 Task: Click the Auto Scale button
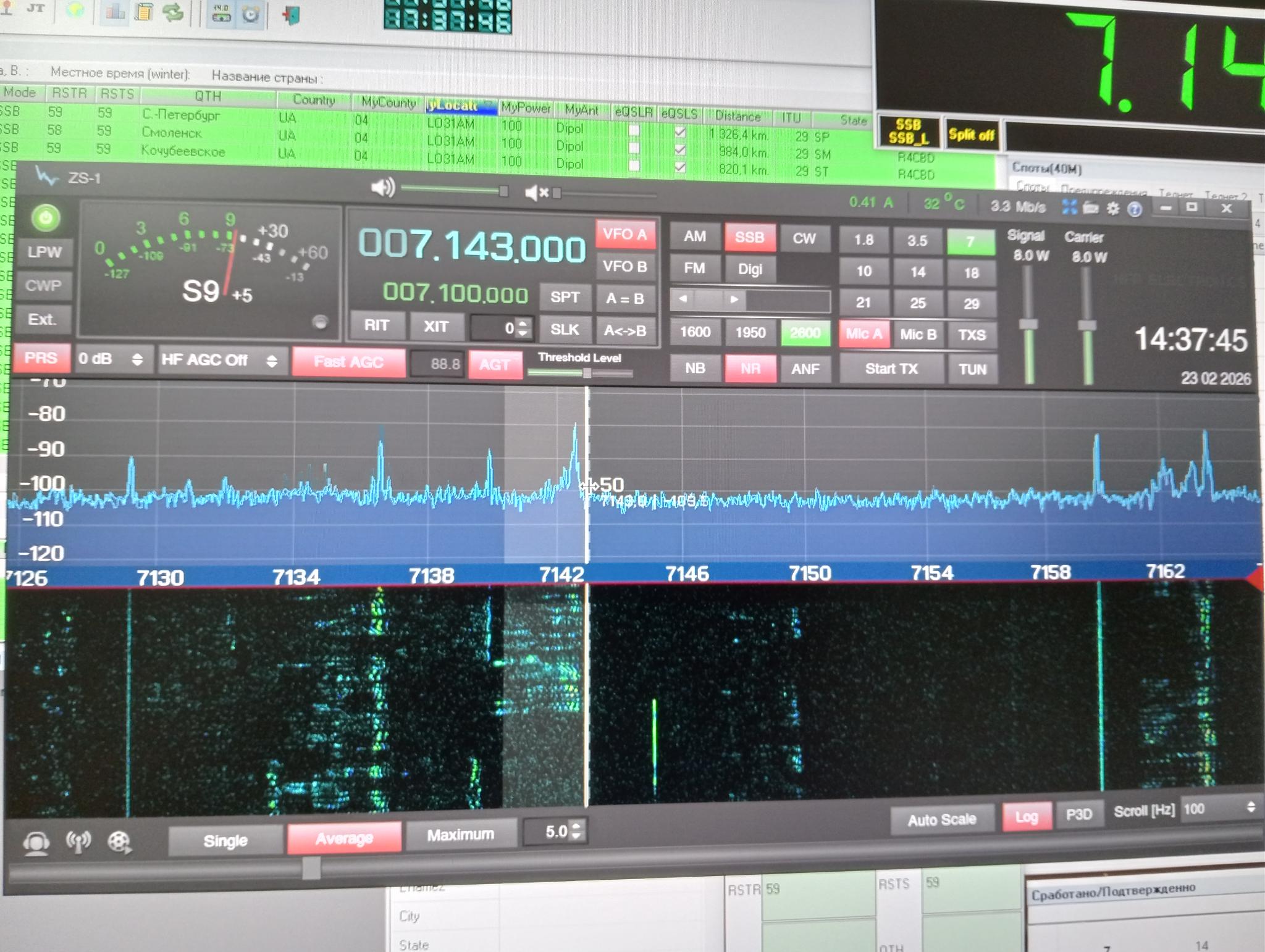(941, 819)
